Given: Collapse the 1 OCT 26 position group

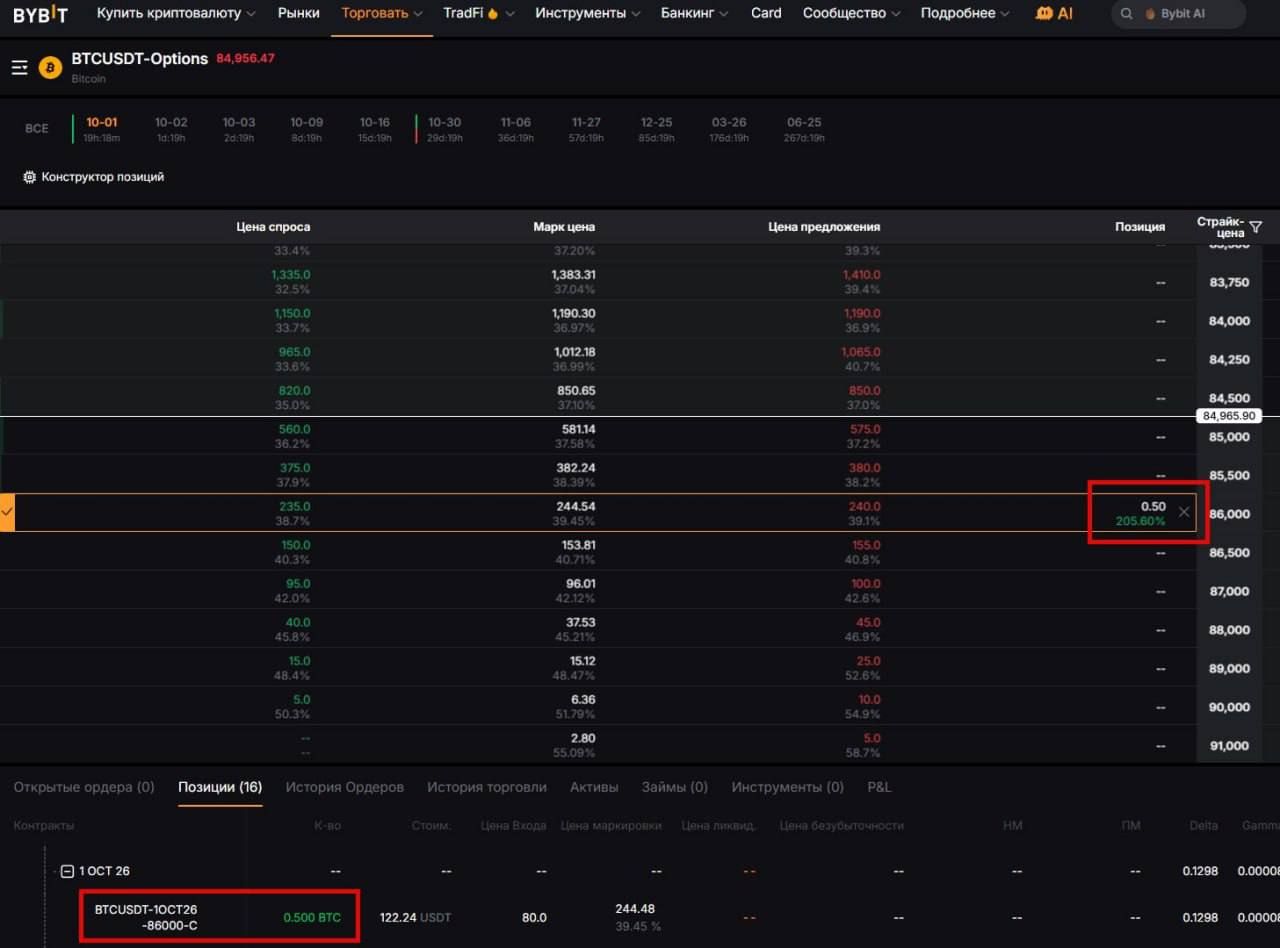Looking at the screenshot, I should [67, 871].
